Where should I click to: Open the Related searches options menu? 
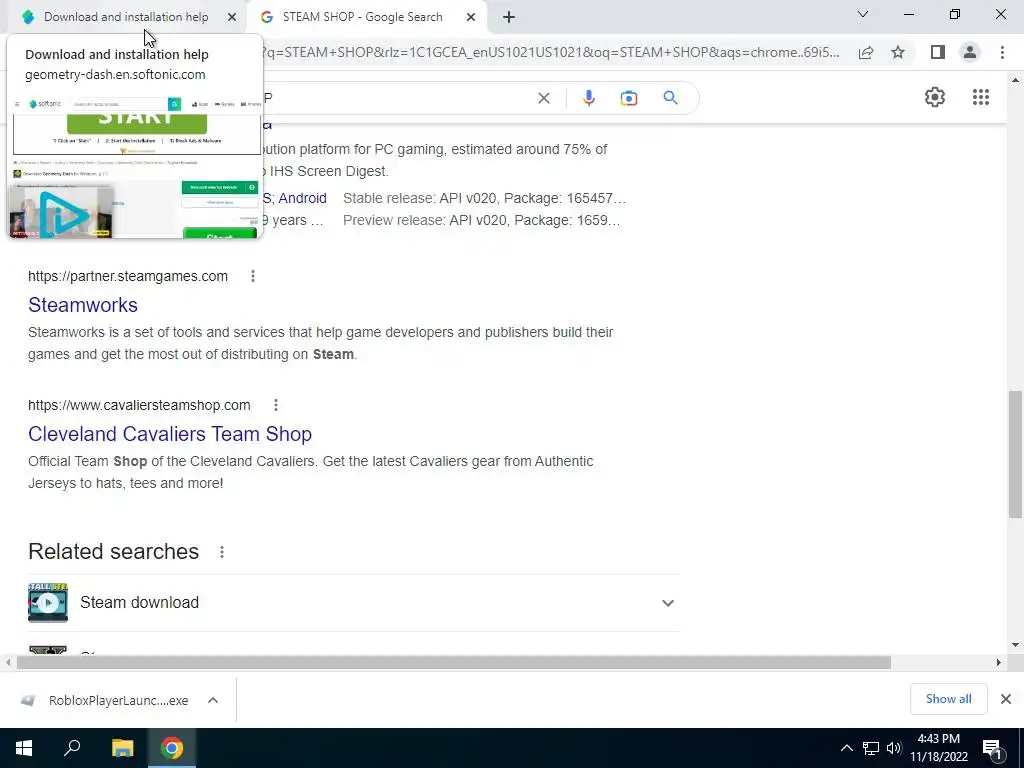(222, 552)
